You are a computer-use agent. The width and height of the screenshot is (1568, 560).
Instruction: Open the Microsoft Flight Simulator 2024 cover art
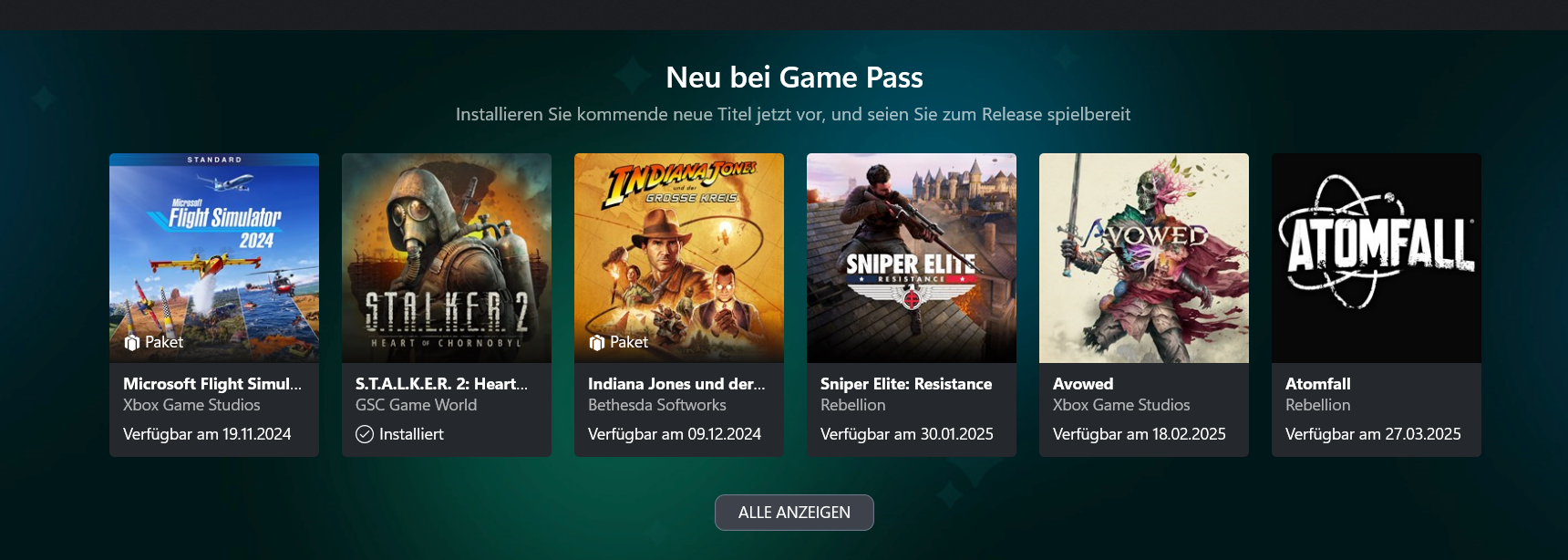214,258
